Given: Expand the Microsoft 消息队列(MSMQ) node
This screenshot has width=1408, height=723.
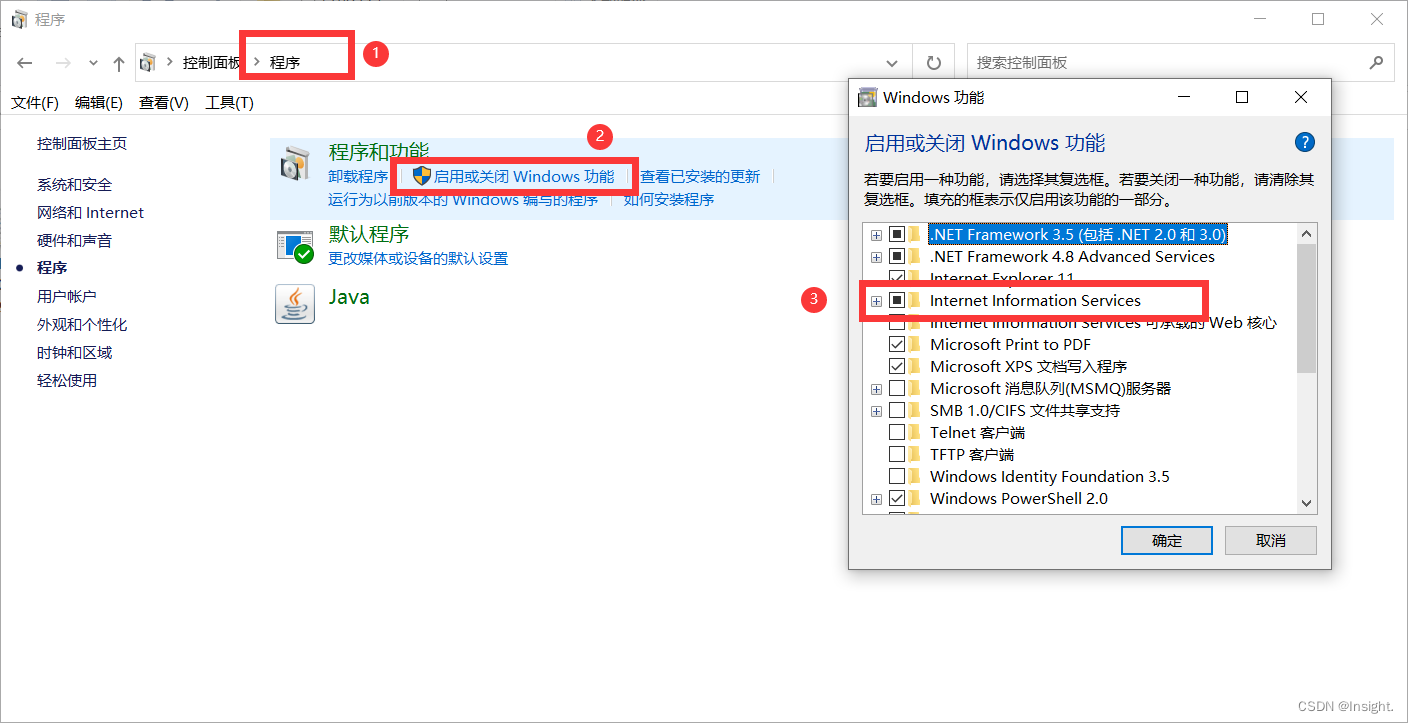Looking at the screenshot, I should click(876, 388).
